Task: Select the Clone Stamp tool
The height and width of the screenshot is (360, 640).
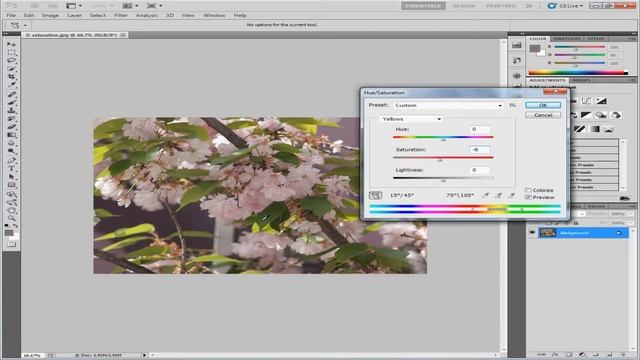Action: pos(11,110)
